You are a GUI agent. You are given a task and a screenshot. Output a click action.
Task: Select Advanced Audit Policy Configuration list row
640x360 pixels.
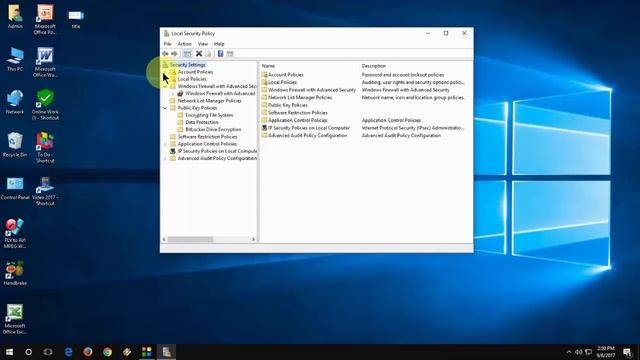click(307, 136)
